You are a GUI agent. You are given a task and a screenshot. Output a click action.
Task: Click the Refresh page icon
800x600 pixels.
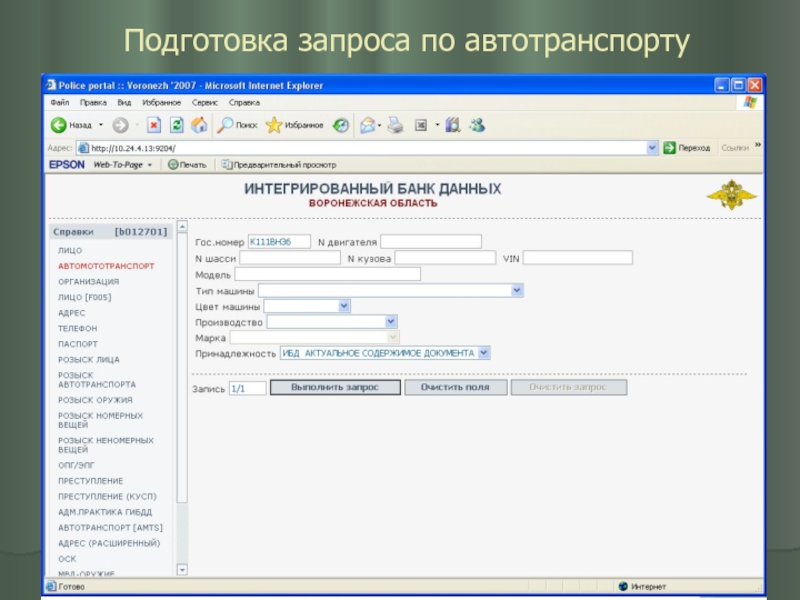click(176, 125)
